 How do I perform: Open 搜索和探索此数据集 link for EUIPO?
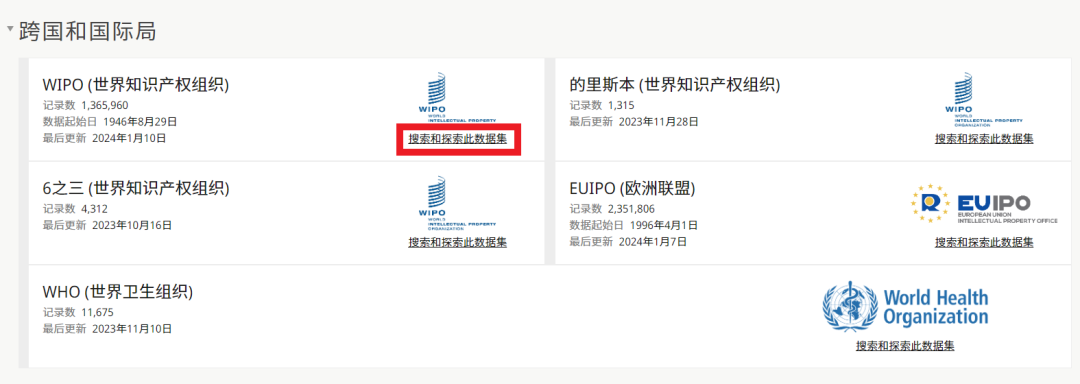[x=984, y=242]
